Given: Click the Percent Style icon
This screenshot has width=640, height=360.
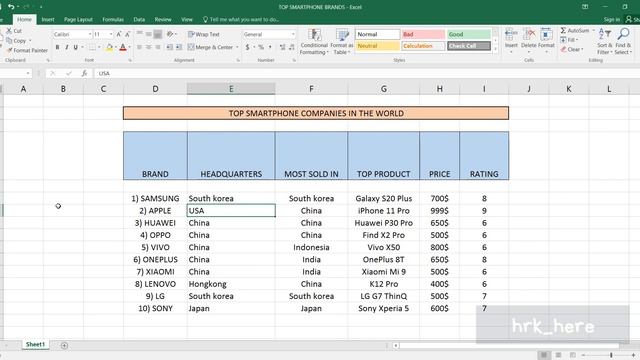Looking at the screenshot, I should 261,47.
